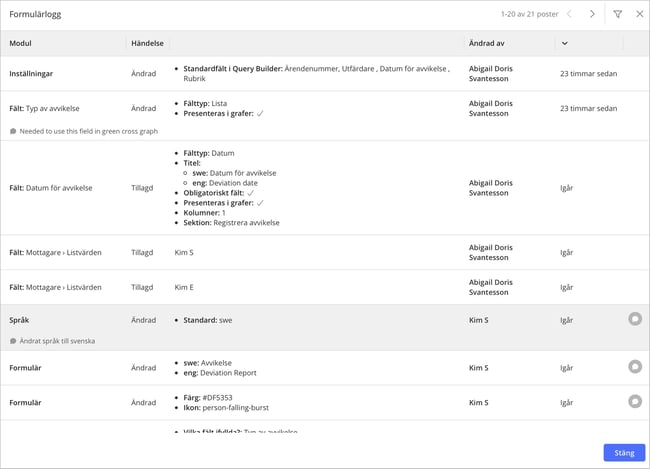This screenshot has height=469, width=650.
Task: Click round icon on Färg #DF5353 row
Action: point(634,401)
